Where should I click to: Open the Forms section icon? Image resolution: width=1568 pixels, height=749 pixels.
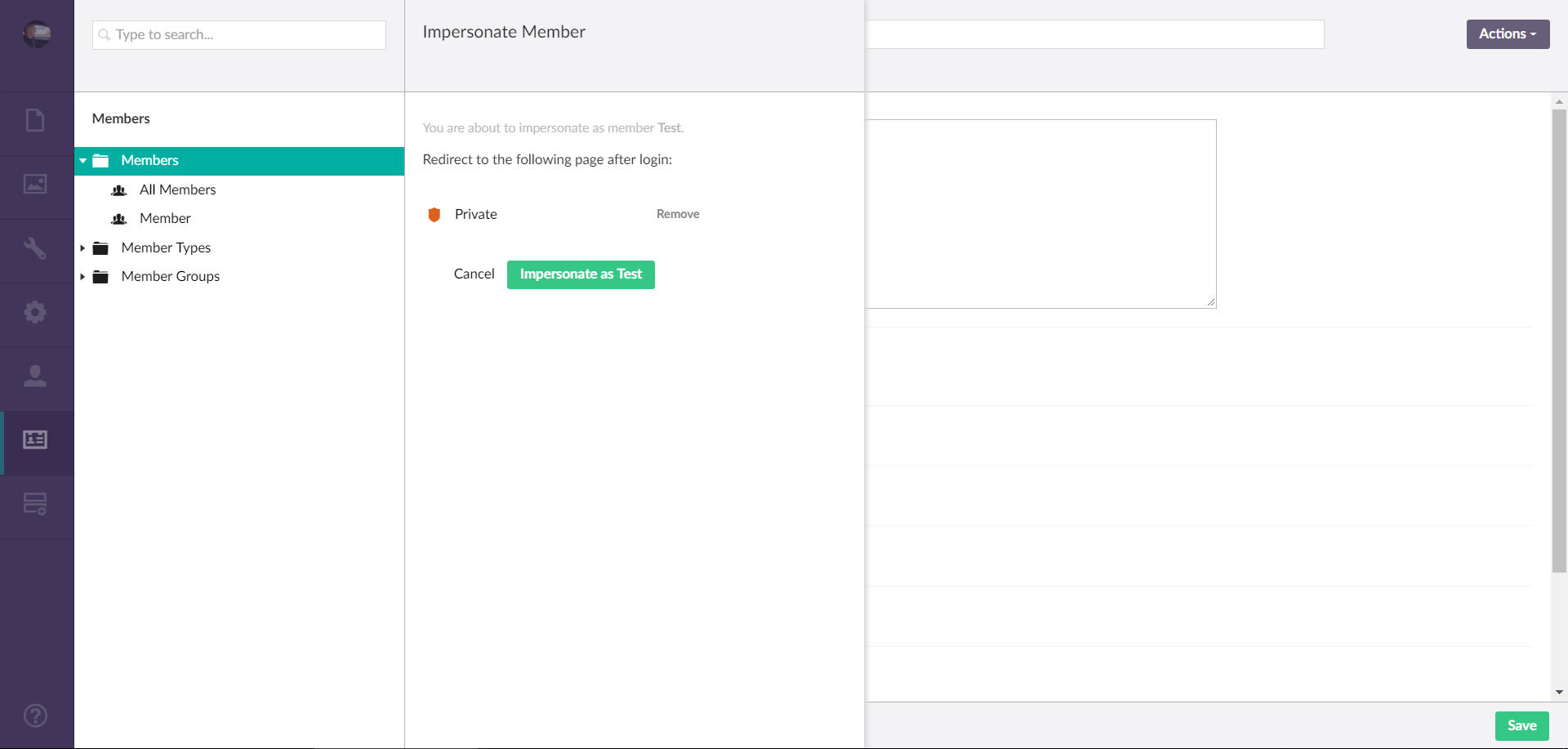[35, 504]
